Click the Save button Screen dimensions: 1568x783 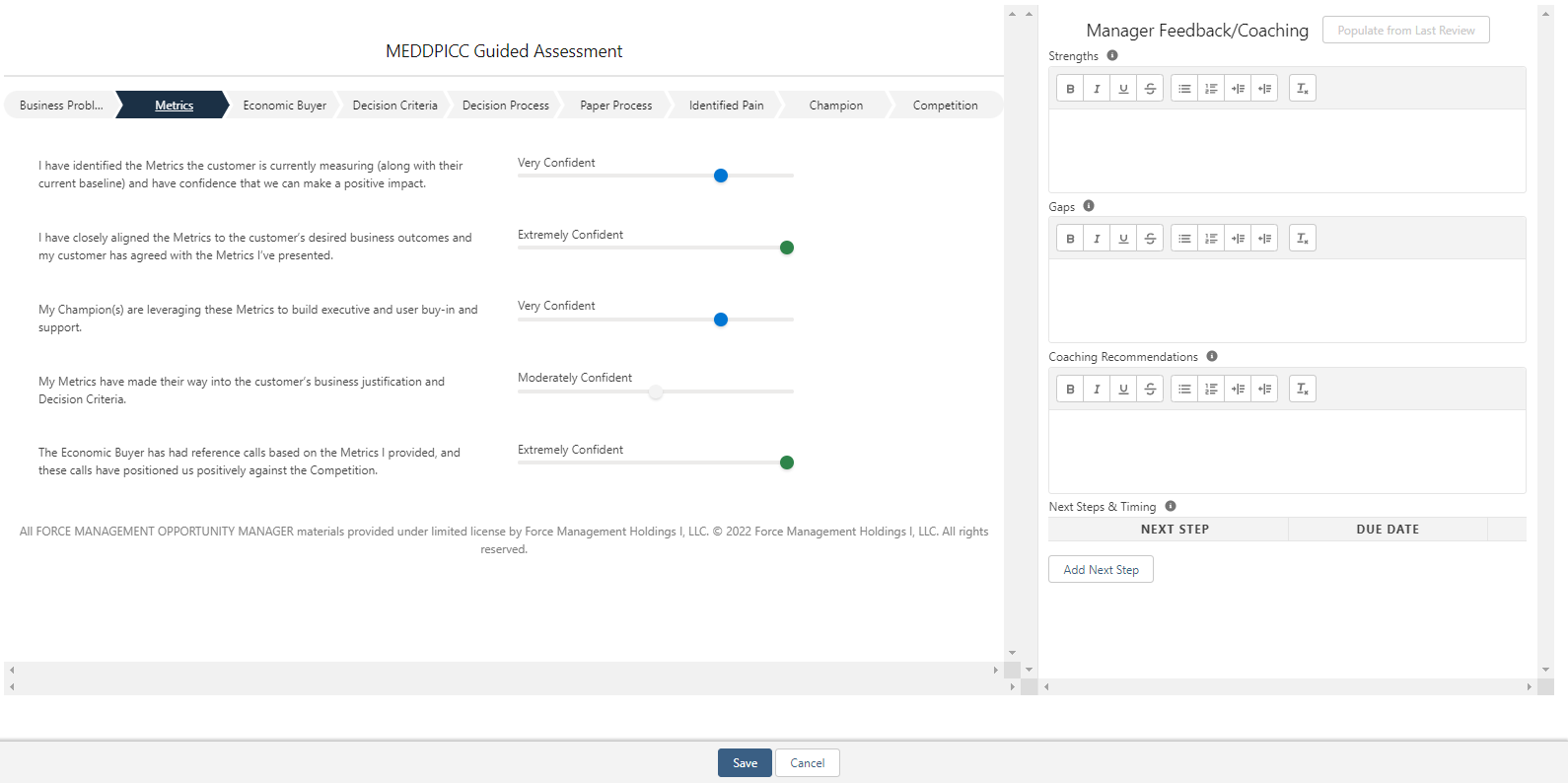coord(745,763)
